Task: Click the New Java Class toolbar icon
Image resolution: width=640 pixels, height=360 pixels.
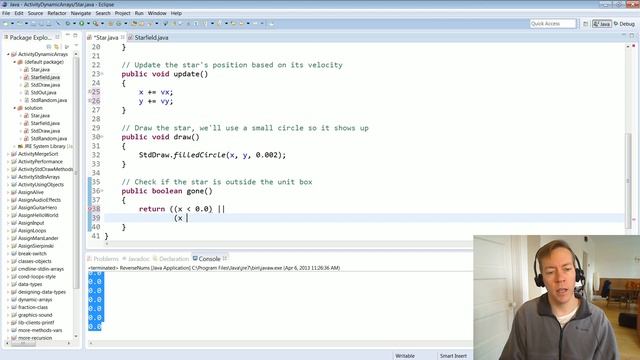Action: (x=119, y=24)
